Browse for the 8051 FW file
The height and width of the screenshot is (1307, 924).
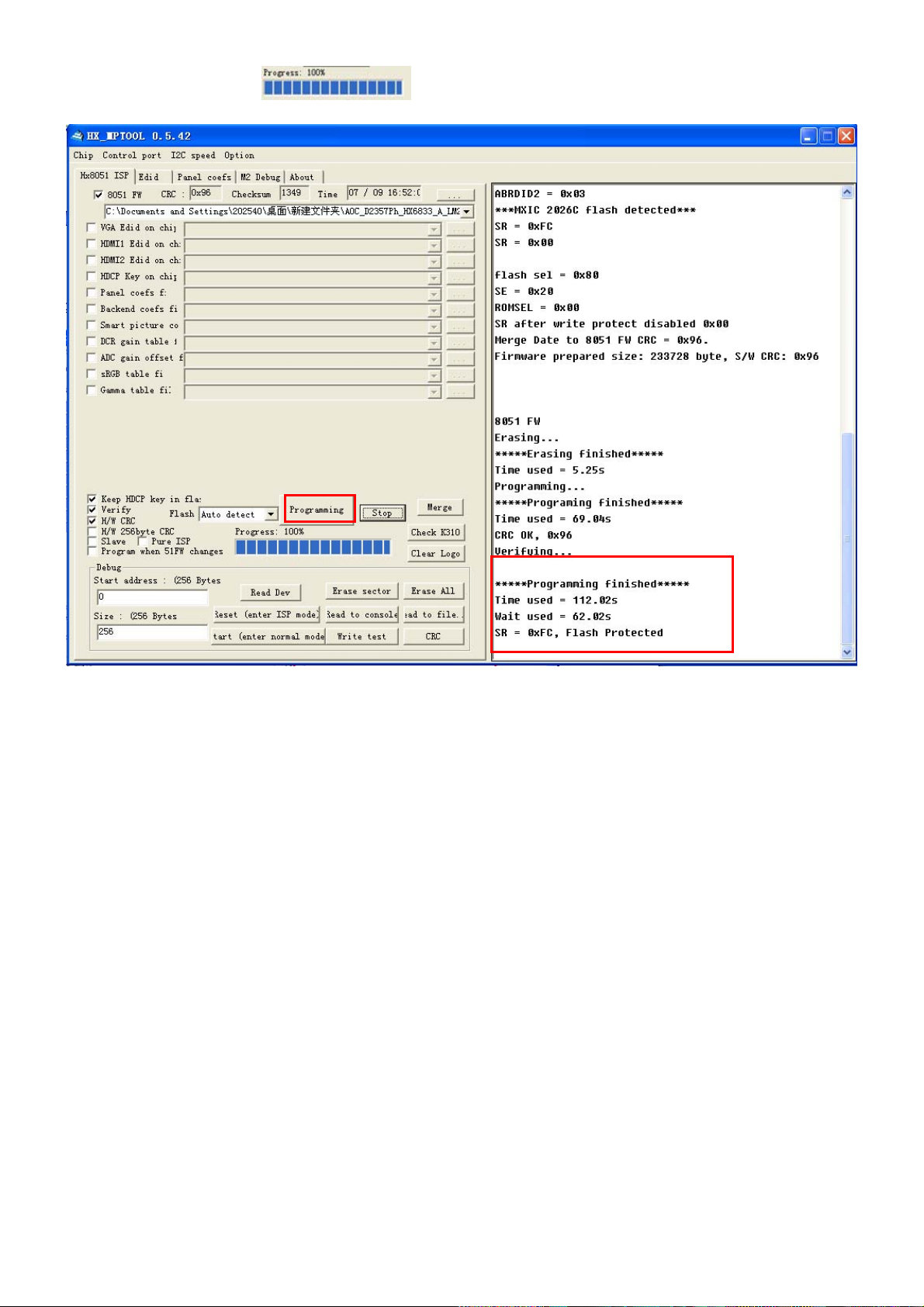[x=455, y=195]
